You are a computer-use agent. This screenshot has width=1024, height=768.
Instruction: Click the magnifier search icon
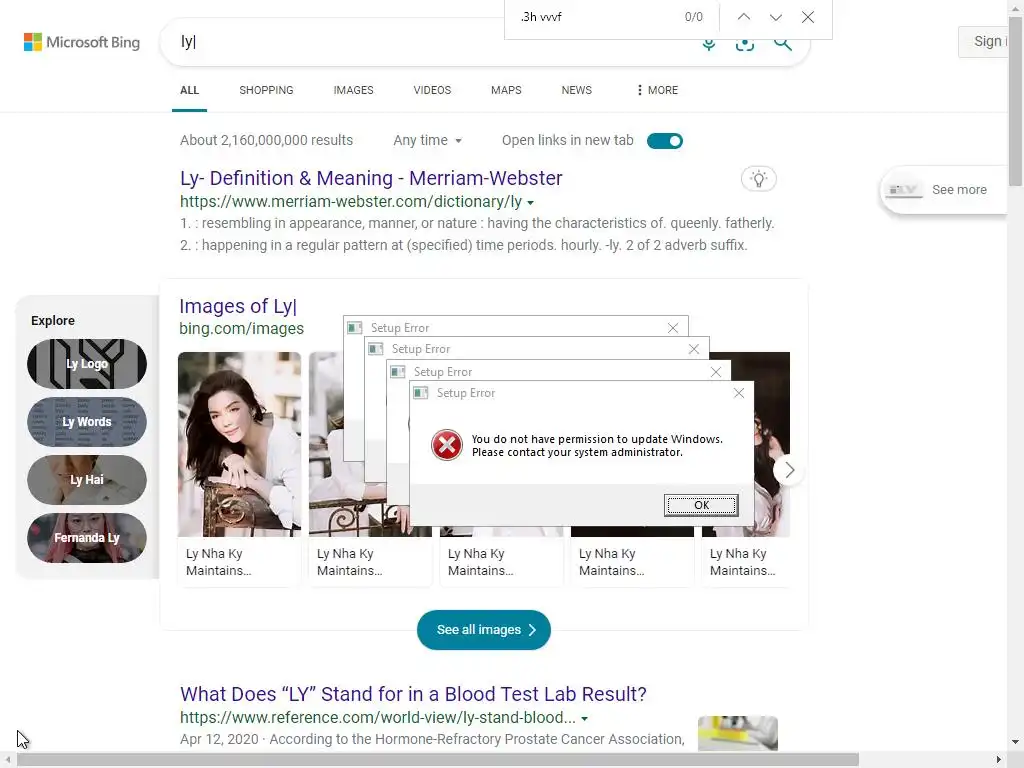(x=782, y=44)
